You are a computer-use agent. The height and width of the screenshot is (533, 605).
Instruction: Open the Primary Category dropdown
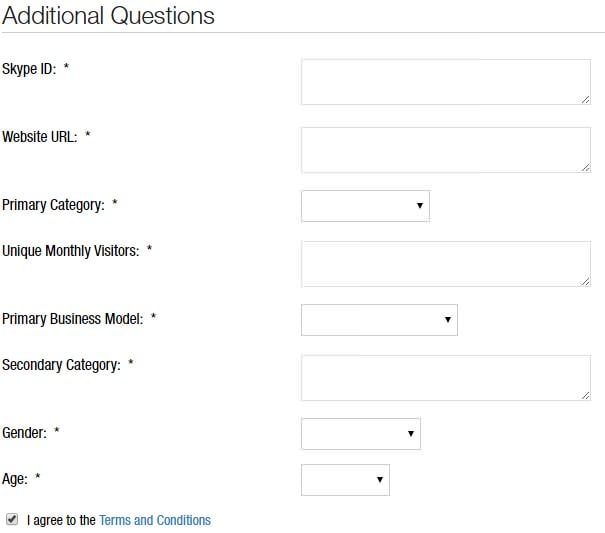pyautogui.click(x=365, y=206)
